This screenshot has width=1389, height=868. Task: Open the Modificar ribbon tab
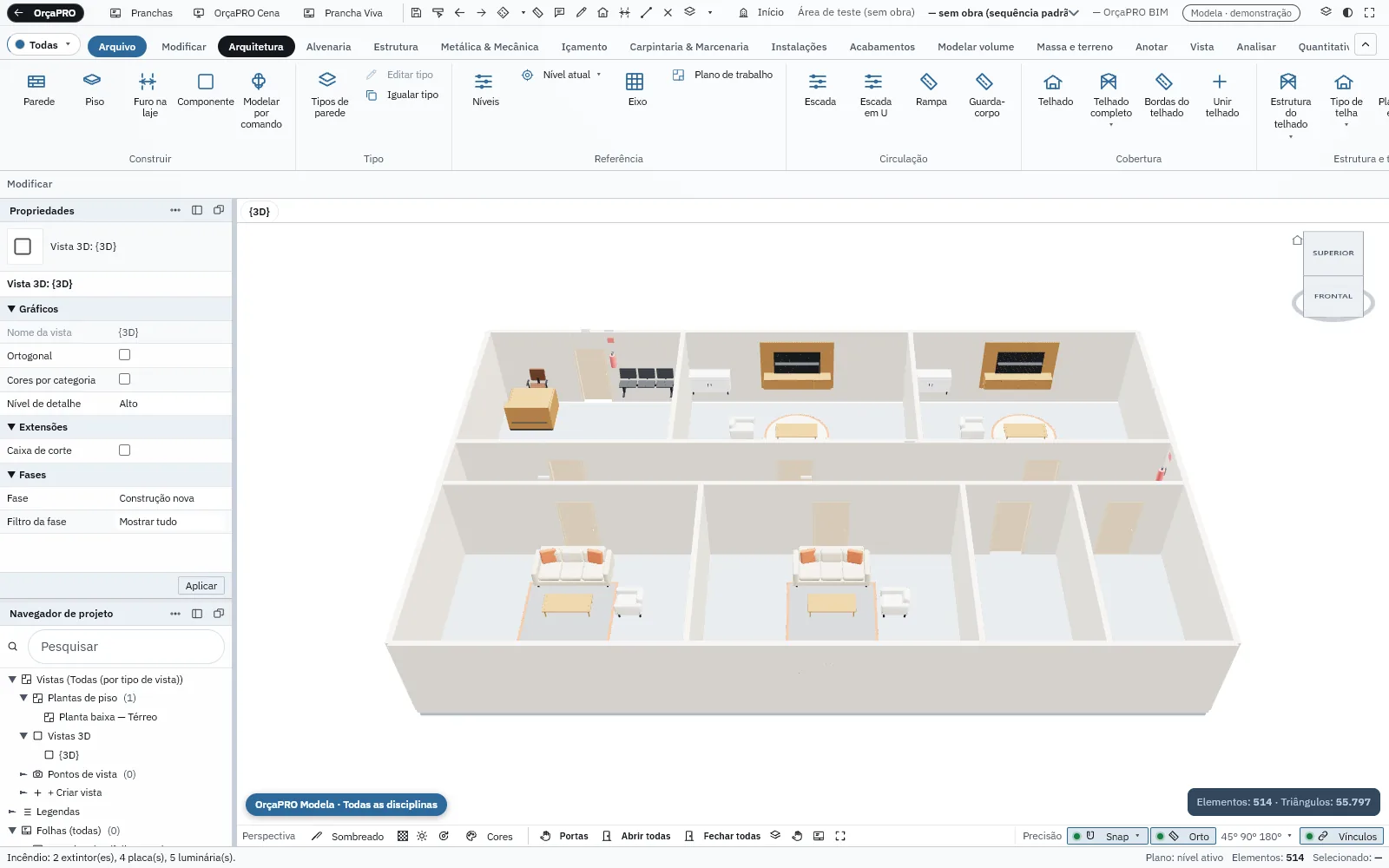click(x=184, y=47)
